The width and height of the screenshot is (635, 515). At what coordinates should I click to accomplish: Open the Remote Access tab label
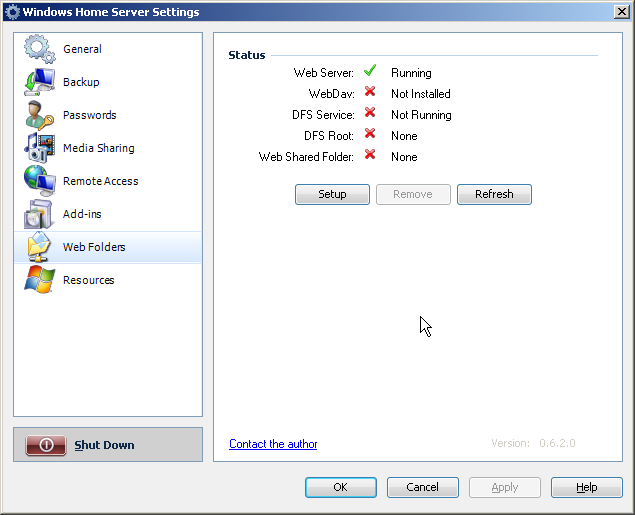click(x=100, y=181)
